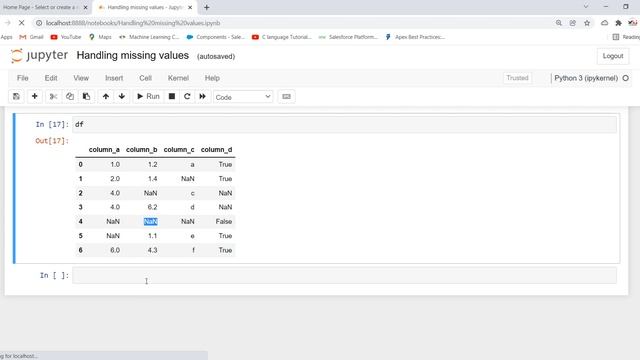
Task: Run the selected cell
Action: click(x=148, y=97)
